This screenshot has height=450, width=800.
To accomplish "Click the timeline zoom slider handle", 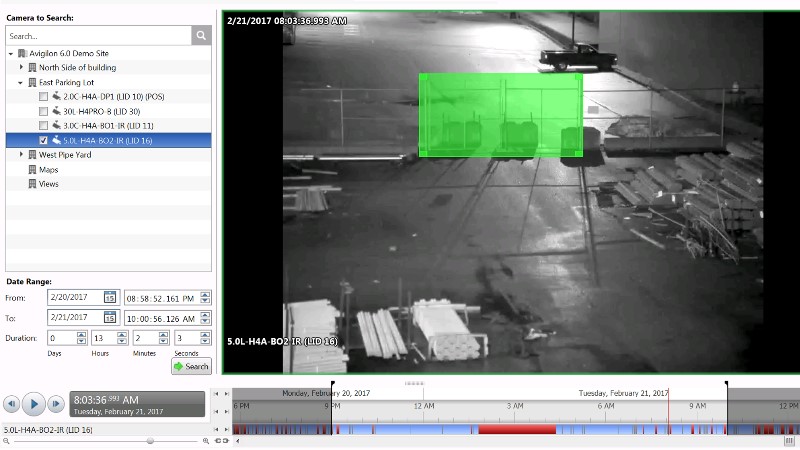I will click(150, 440).
